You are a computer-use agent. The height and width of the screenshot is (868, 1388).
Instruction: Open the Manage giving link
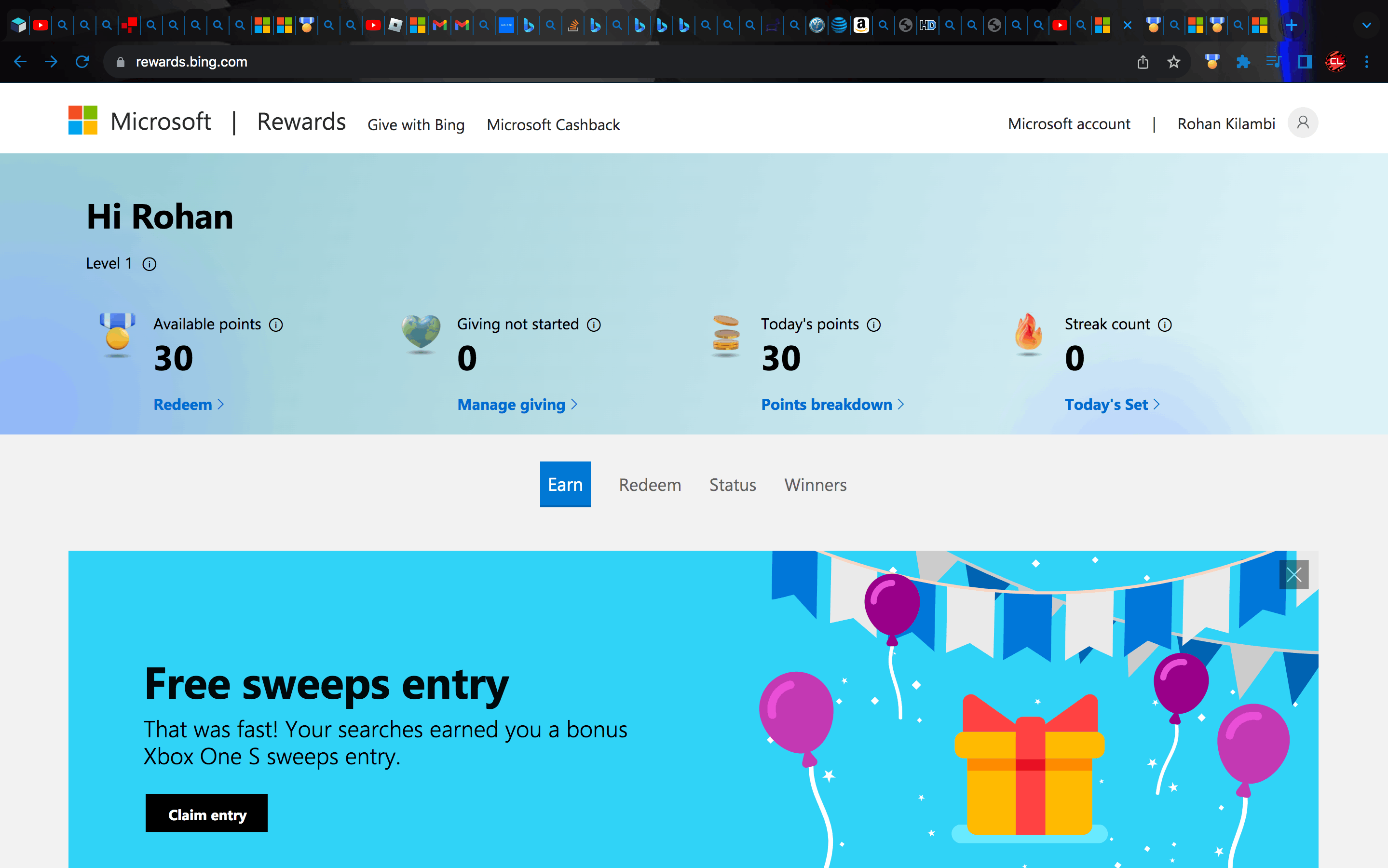click(517, 405)
